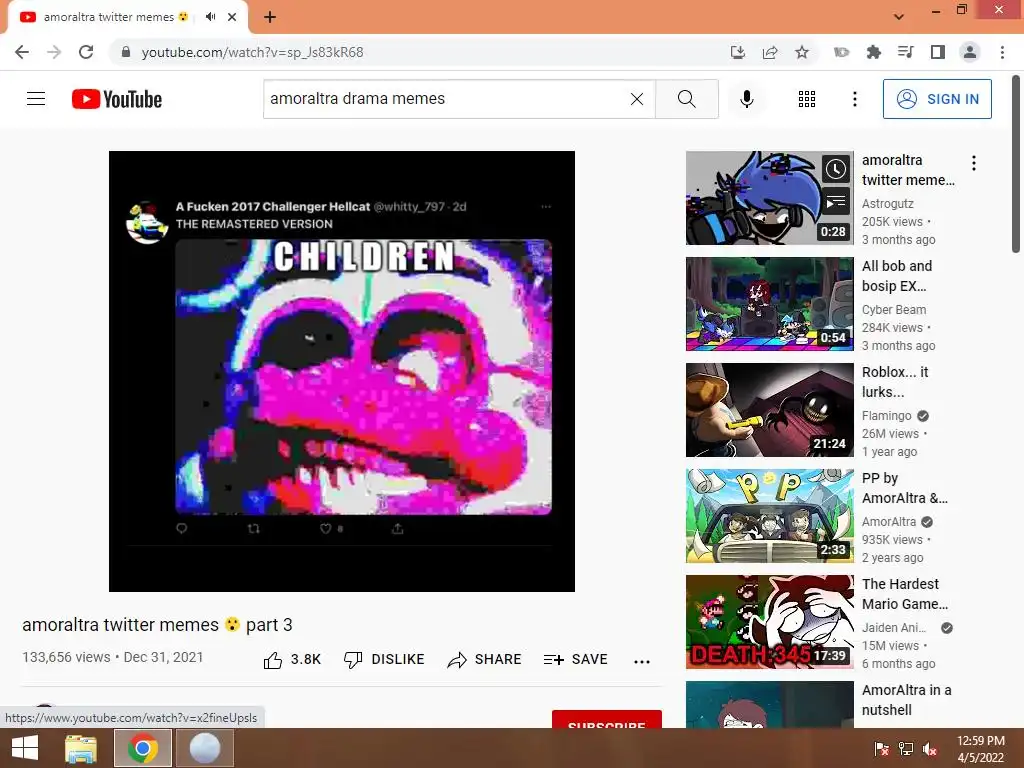Install app icon in address bar
The height and width of the screenshot is (768, 1024).
point(738,52)
